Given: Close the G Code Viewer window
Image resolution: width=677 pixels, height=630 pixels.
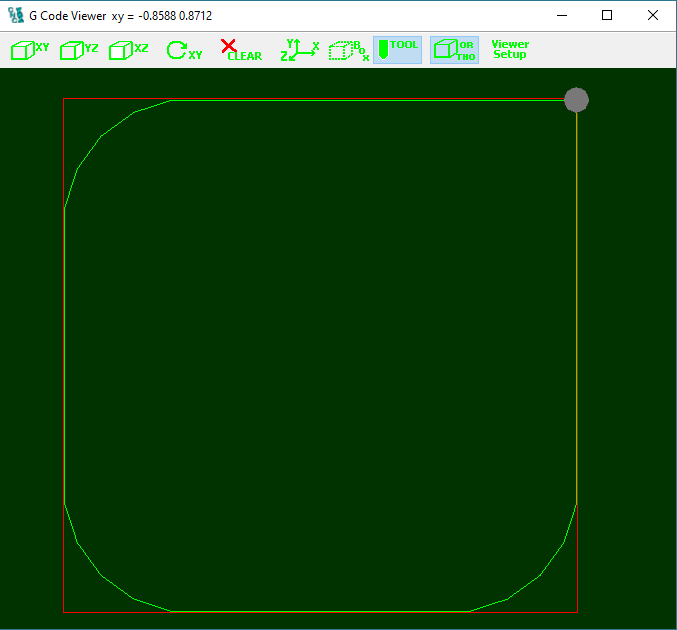Looking at the screenshot, I should tap(652, 16).
